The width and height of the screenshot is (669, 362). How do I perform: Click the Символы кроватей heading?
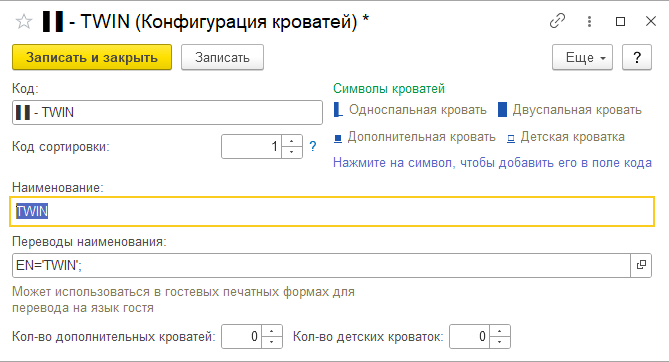tap(389, 88)
